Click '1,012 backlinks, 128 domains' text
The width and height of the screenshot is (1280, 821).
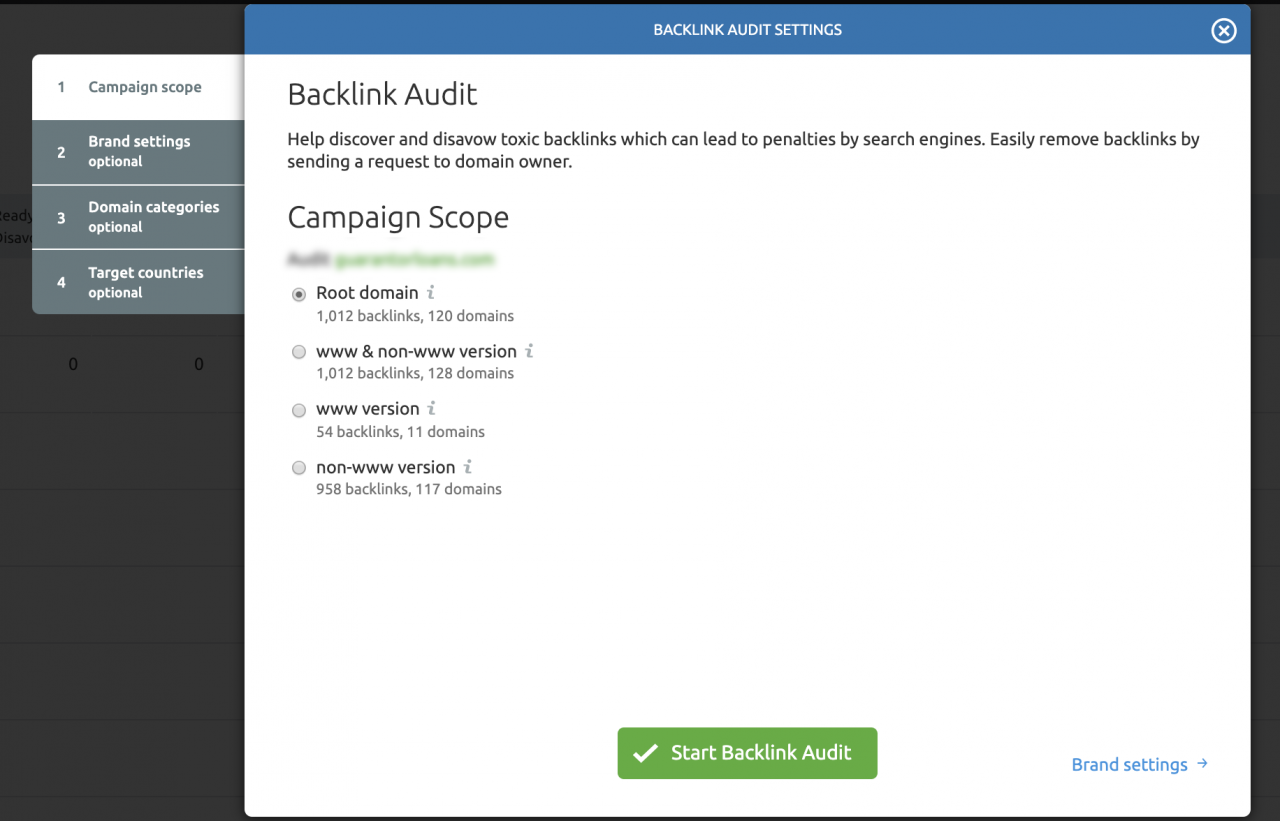415,373
